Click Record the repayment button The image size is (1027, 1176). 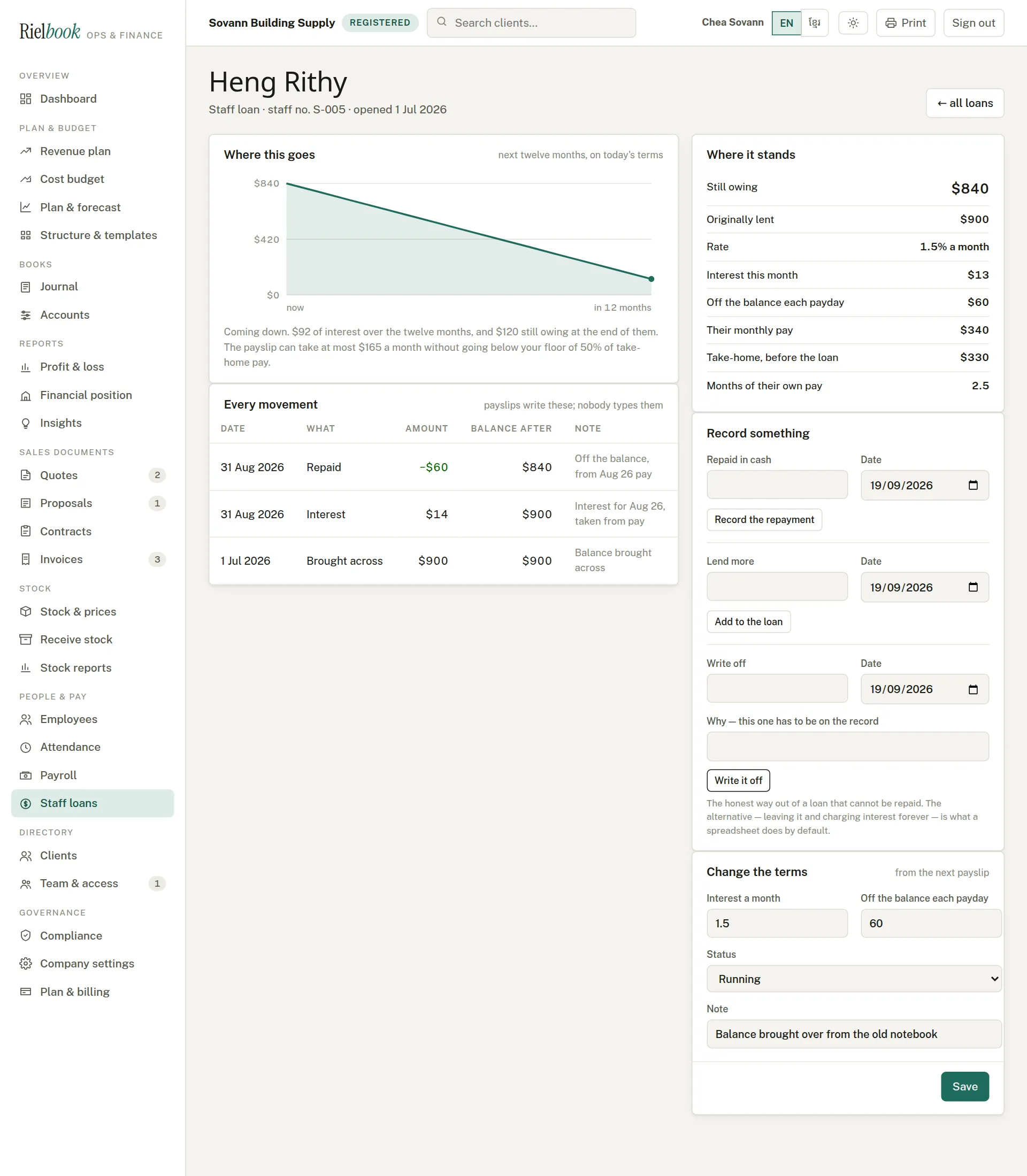[764, 520]
